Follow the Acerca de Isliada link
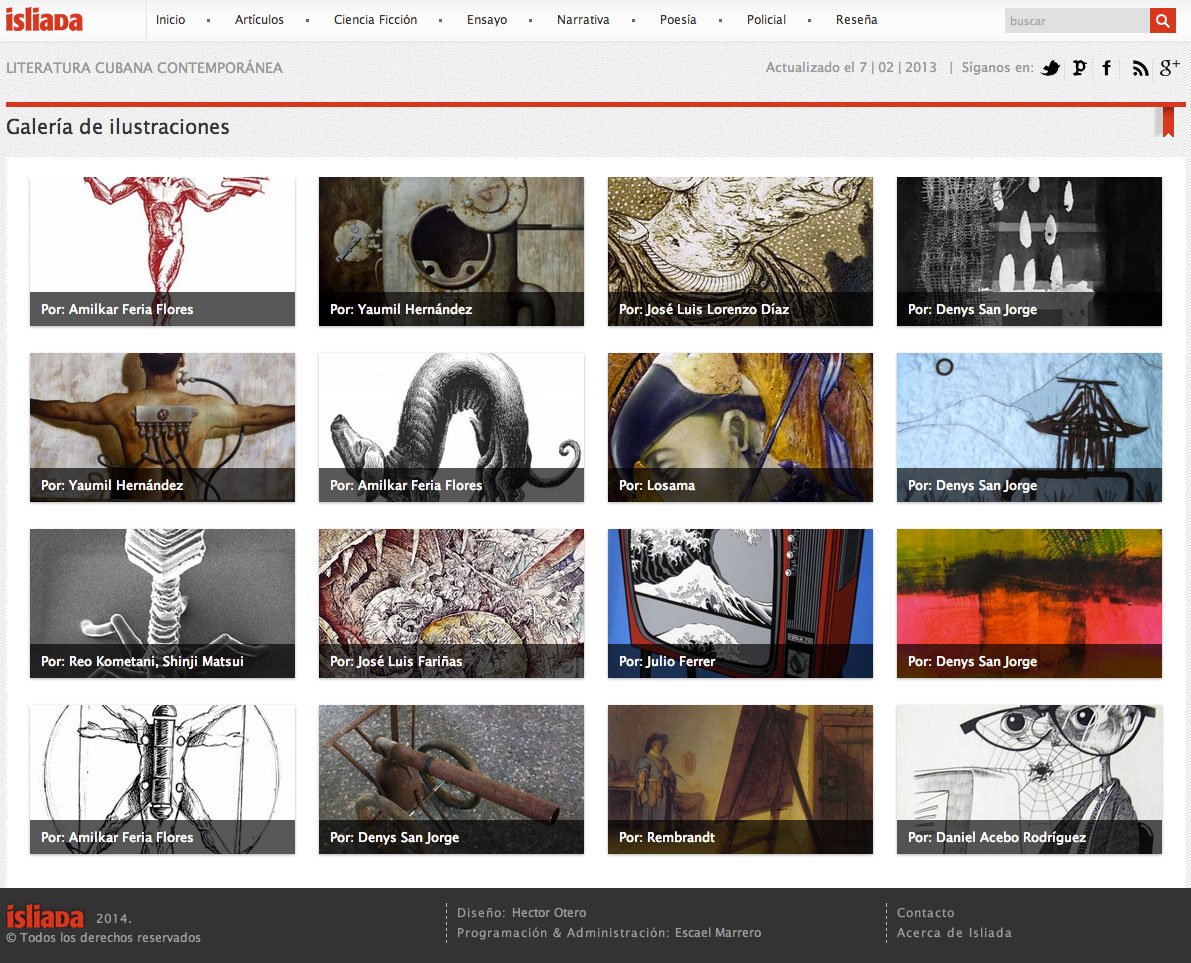The image size is (1191, 963). (954, 933)
